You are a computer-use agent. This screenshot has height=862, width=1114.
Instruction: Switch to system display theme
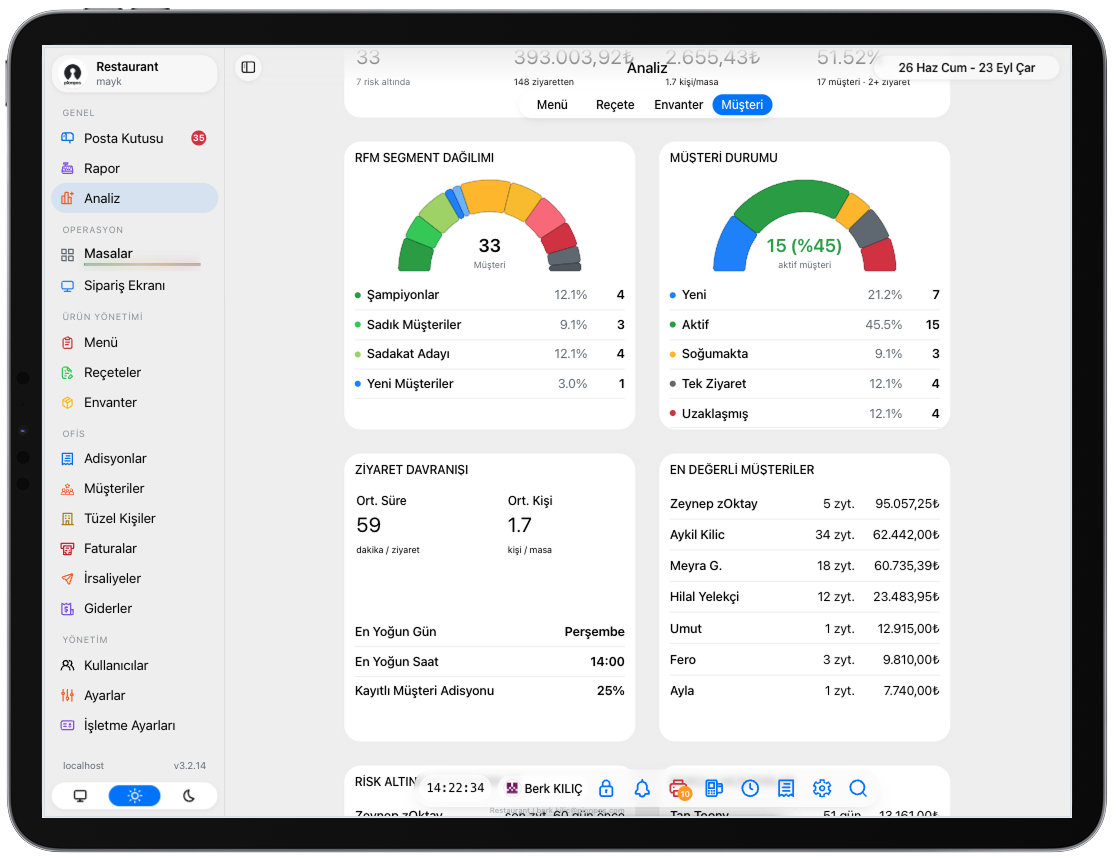click(x=80, y=796)
